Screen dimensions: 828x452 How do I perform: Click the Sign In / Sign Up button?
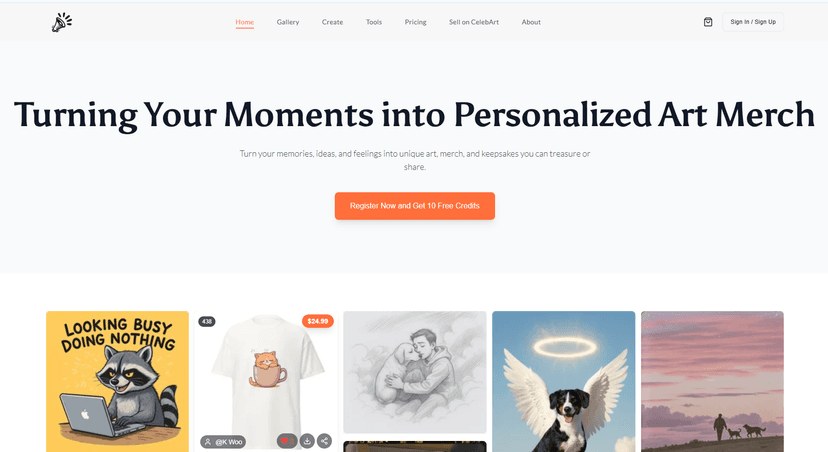[753, 22]
